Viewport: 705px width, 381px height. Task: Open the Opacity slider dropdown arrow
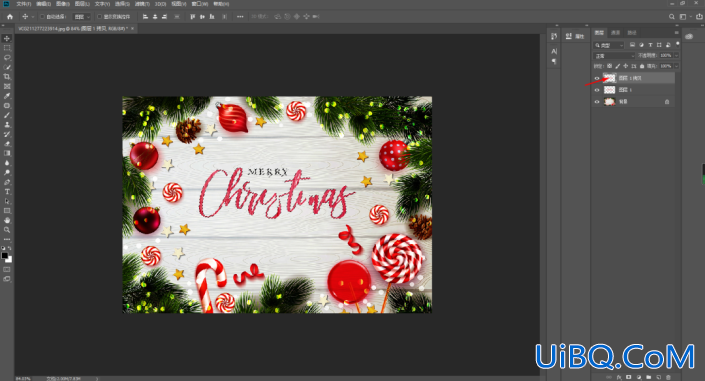676,55
